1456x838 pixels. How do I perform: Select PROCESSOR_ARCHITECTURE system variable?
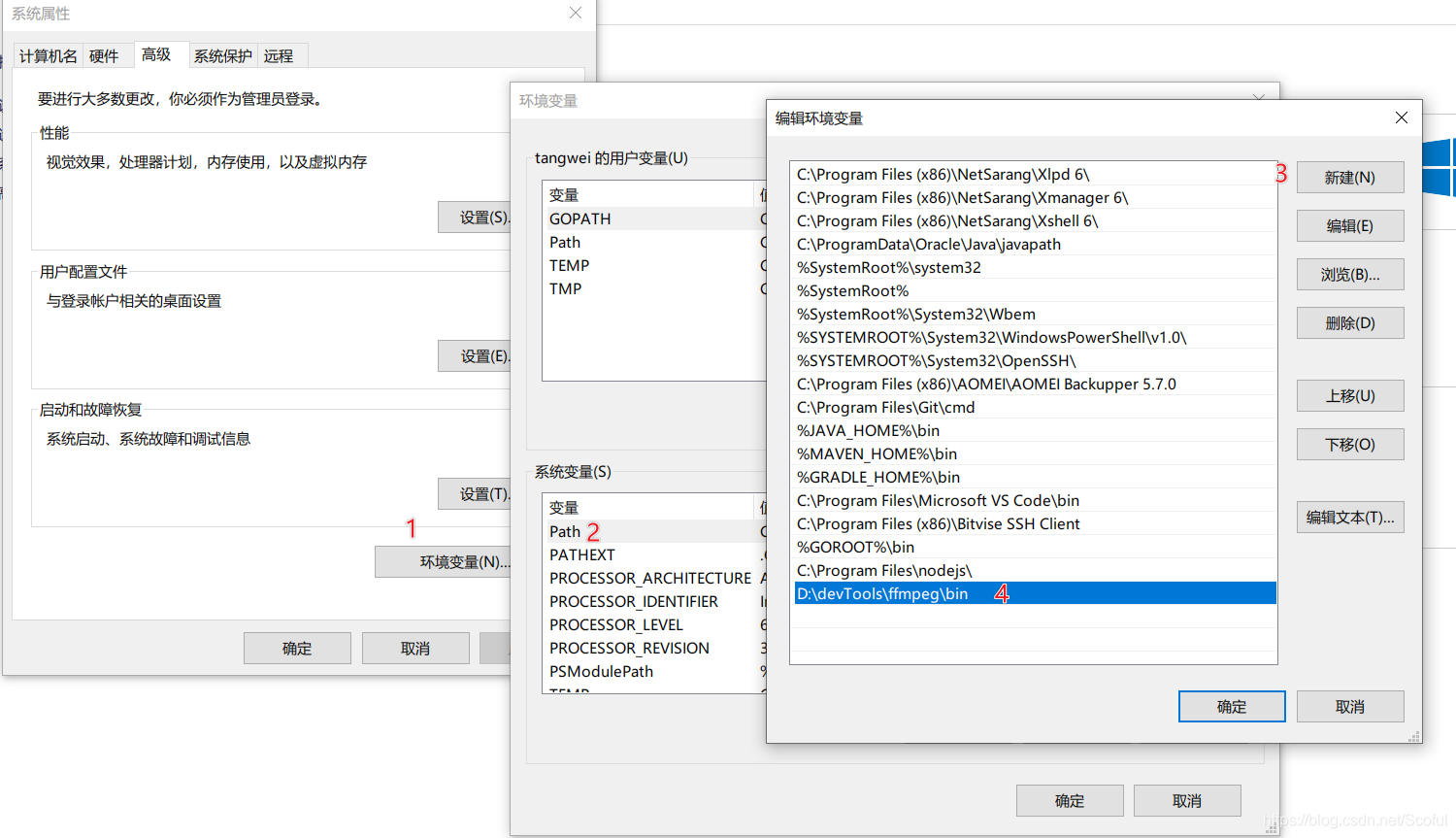point(655,578)
